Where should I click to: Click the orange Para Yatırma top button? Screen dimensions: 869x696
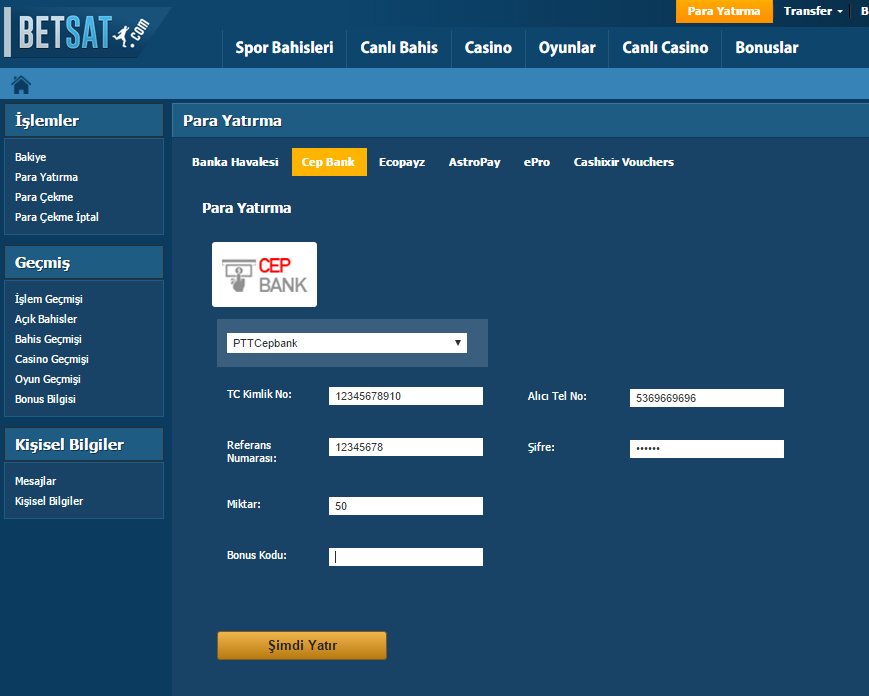tap(724, 11)
